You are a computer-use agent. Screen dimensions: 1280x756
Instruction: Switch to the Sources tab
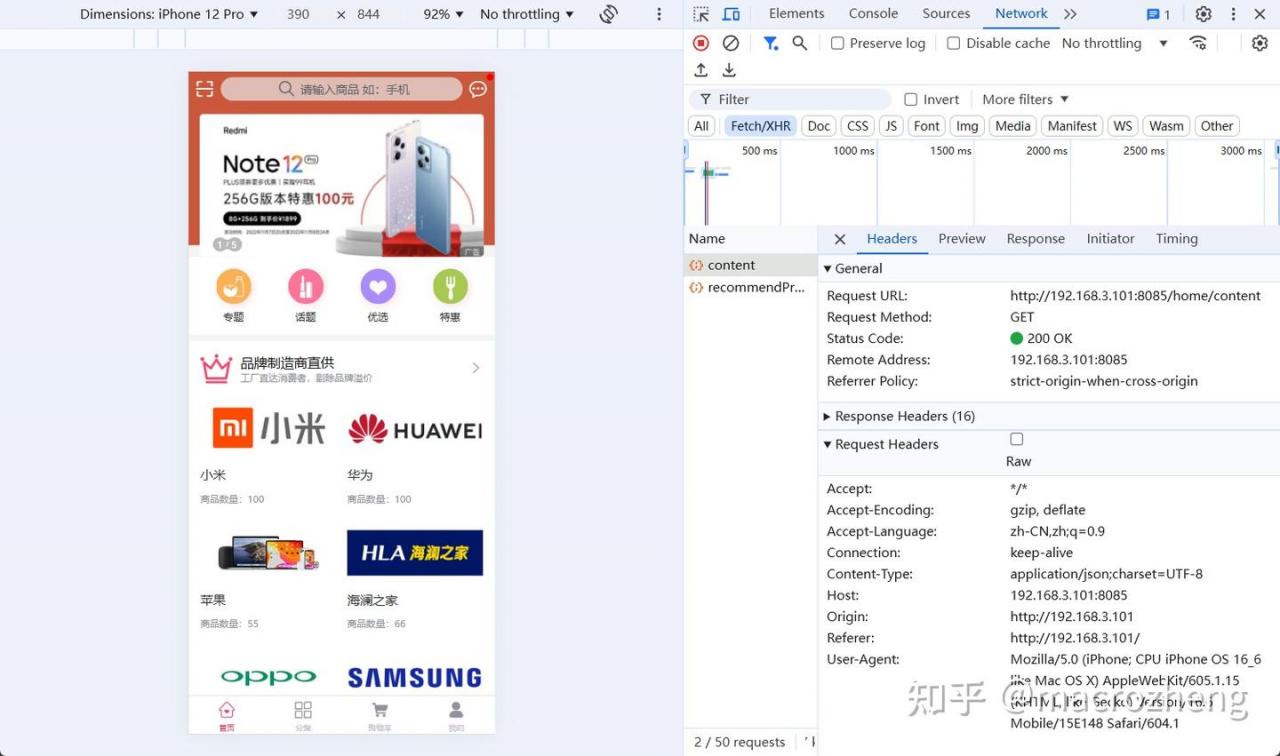pyautogui.click(x=946, y=14)
